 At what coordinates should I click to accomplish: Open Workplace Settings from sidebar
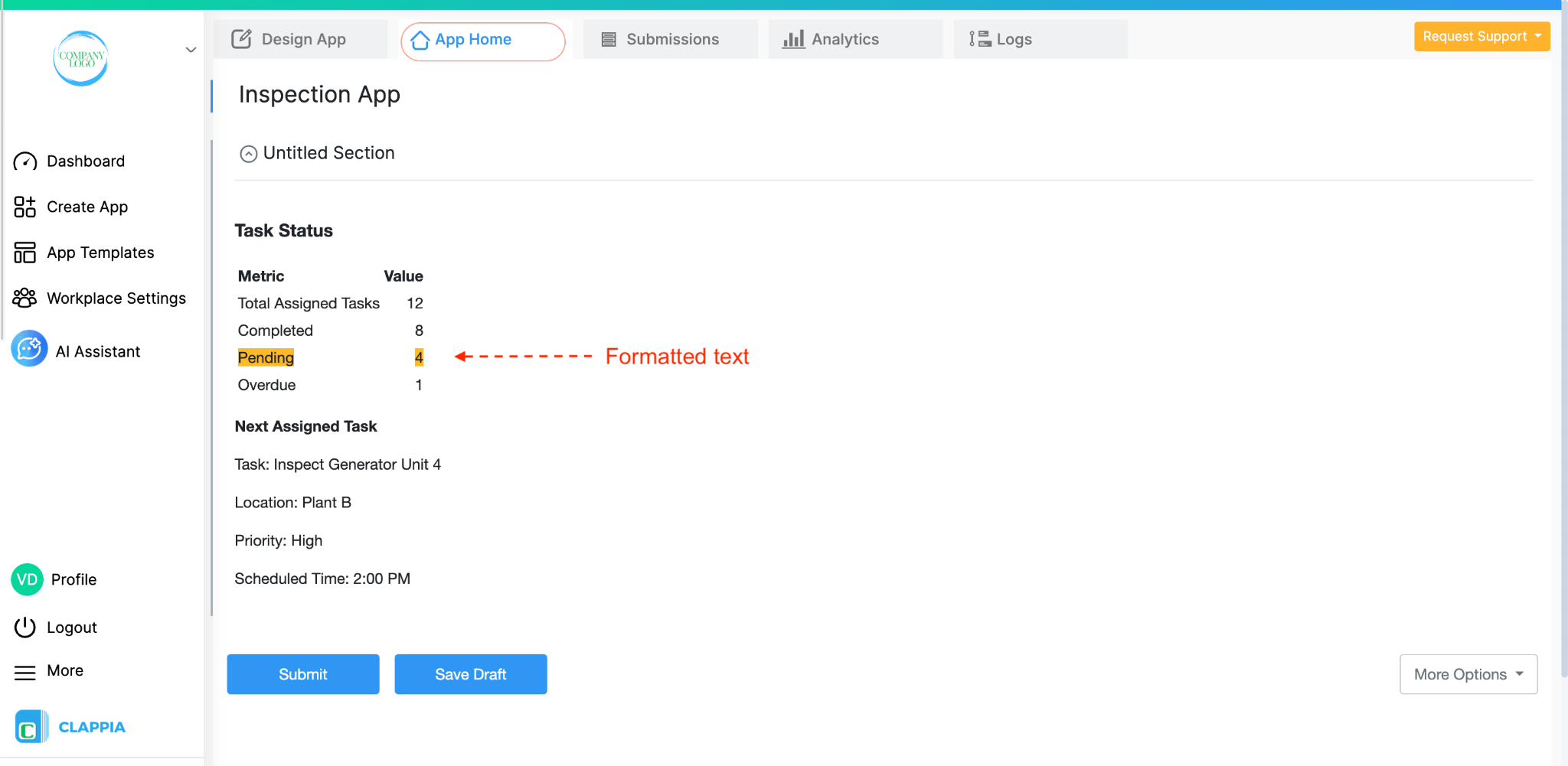[x=116, y=298]
